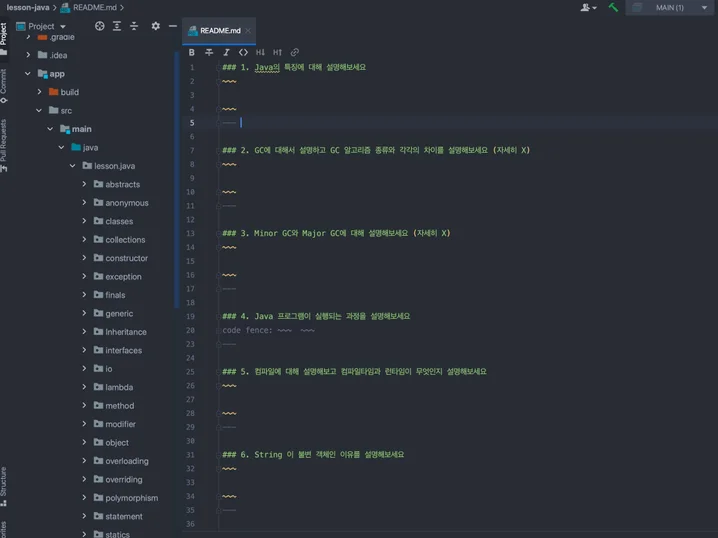
Task: Open user account icon menu
Action: [x=588, y=7]
